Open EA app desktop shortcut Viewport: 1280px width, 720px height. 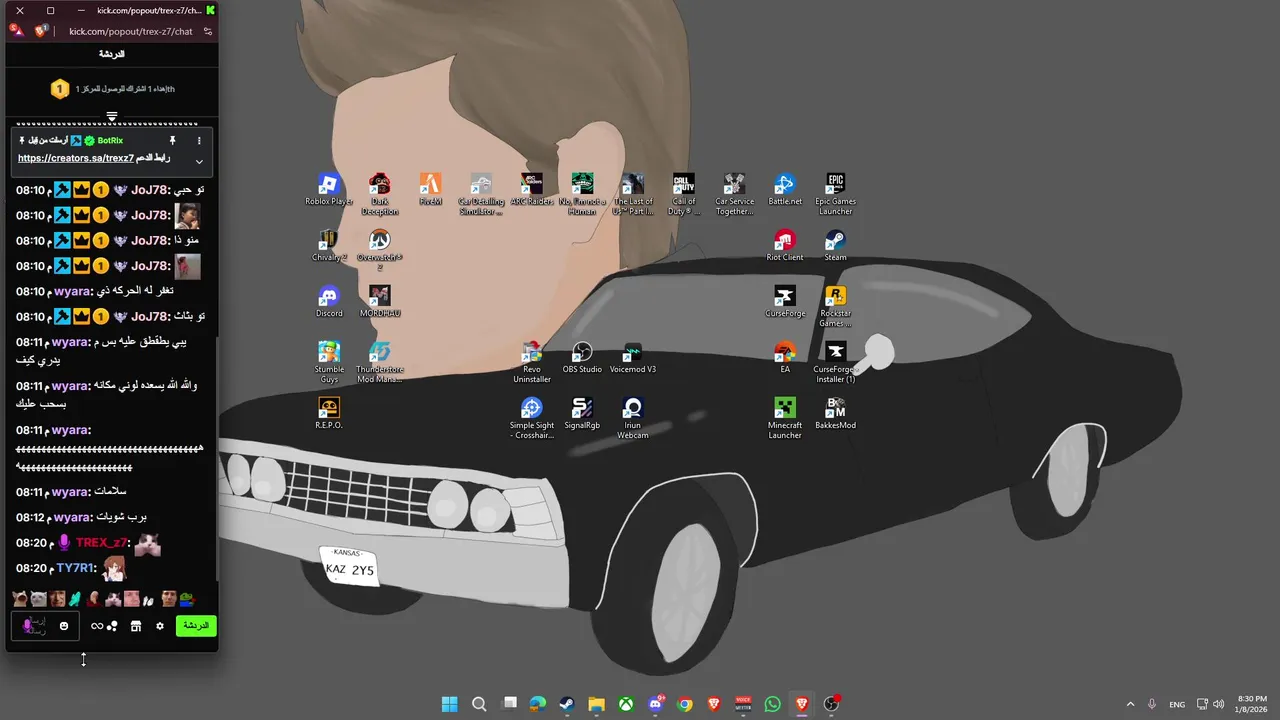785,358
